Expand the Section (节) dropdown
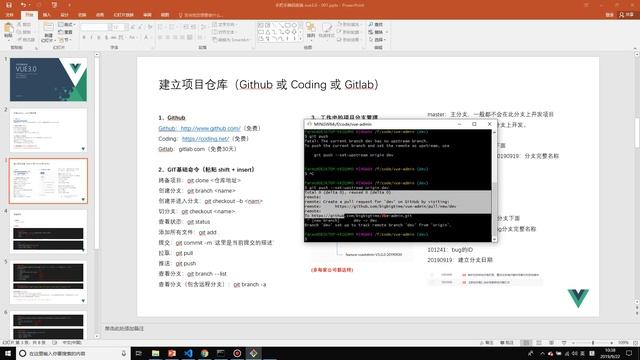Viewport: 640px width, 360px height. click(x=64, y=40)
